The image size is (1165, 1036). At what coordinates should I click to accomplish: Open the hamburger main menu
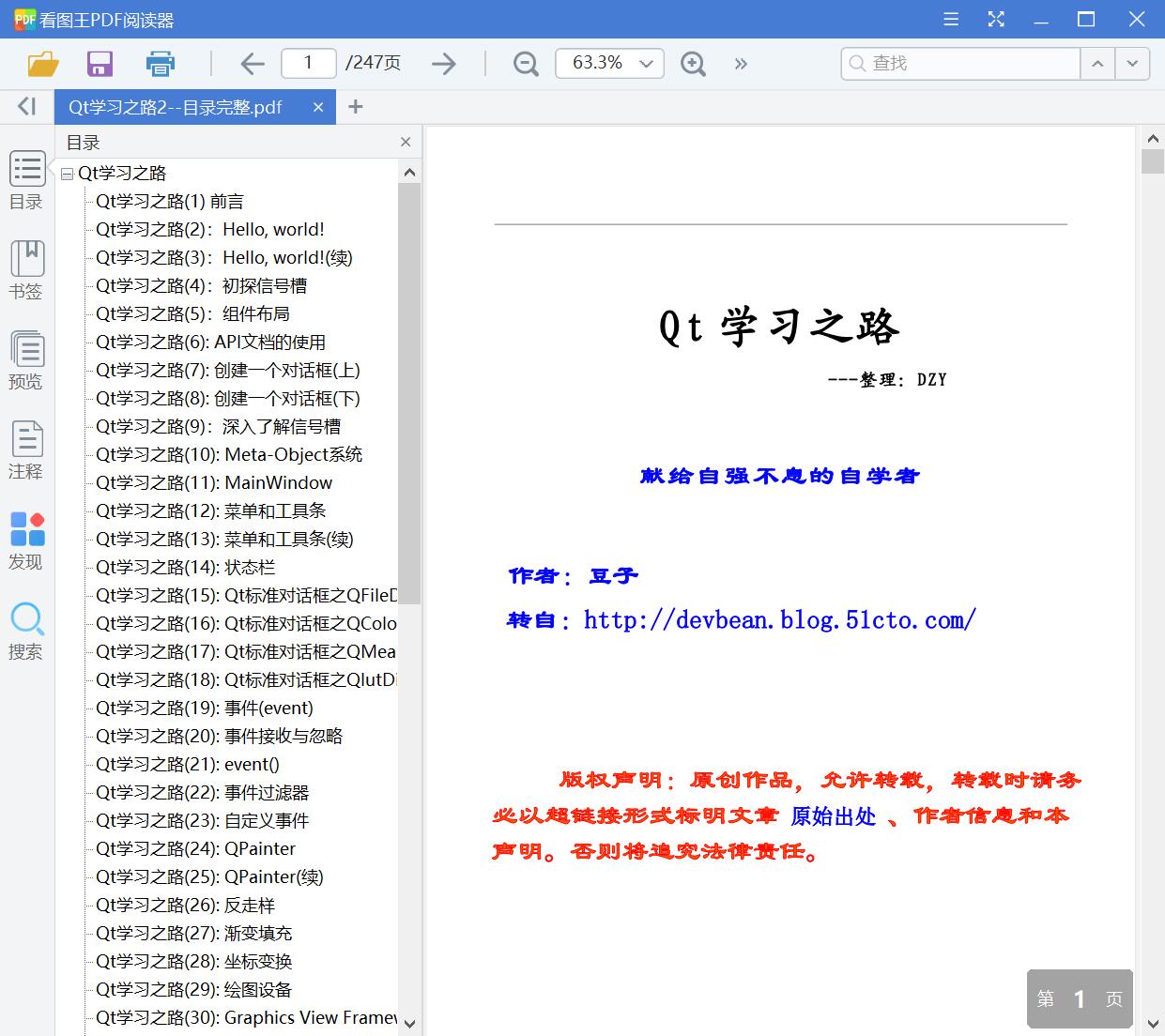pyautogui.click(x=950, y=18)
